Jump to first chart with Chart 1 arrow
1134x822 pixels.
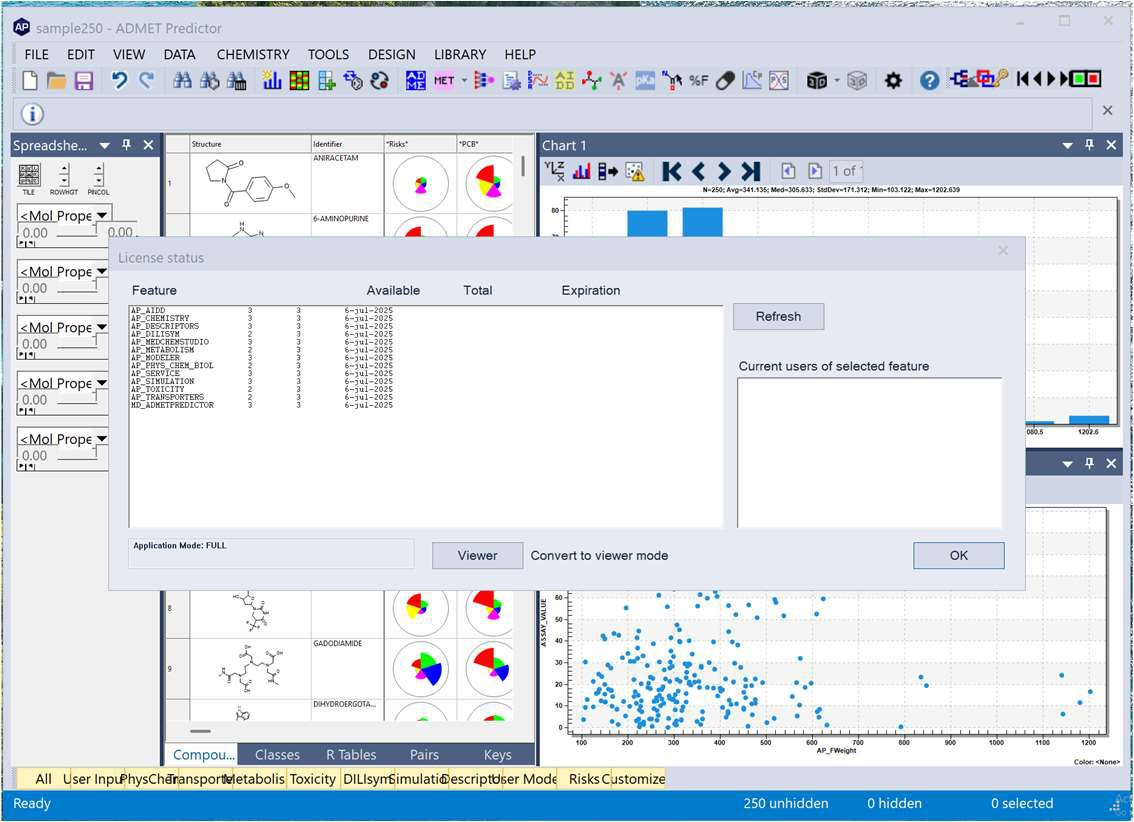[671, 171]
